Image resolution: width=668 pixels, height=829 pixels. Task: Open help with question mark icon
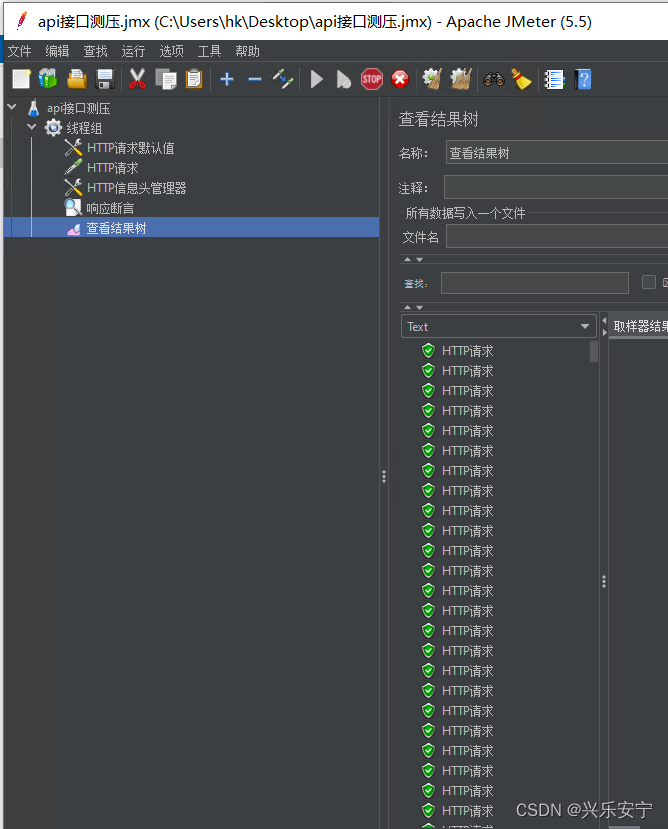click(583, 79)
